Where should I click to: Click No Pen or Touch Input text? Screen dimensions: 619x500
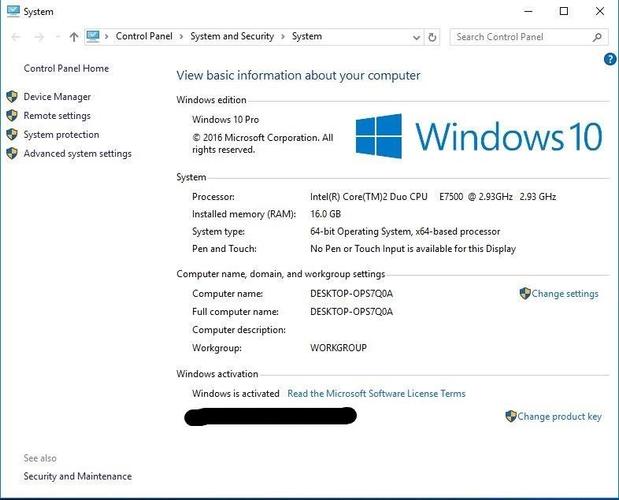(413, 249)
